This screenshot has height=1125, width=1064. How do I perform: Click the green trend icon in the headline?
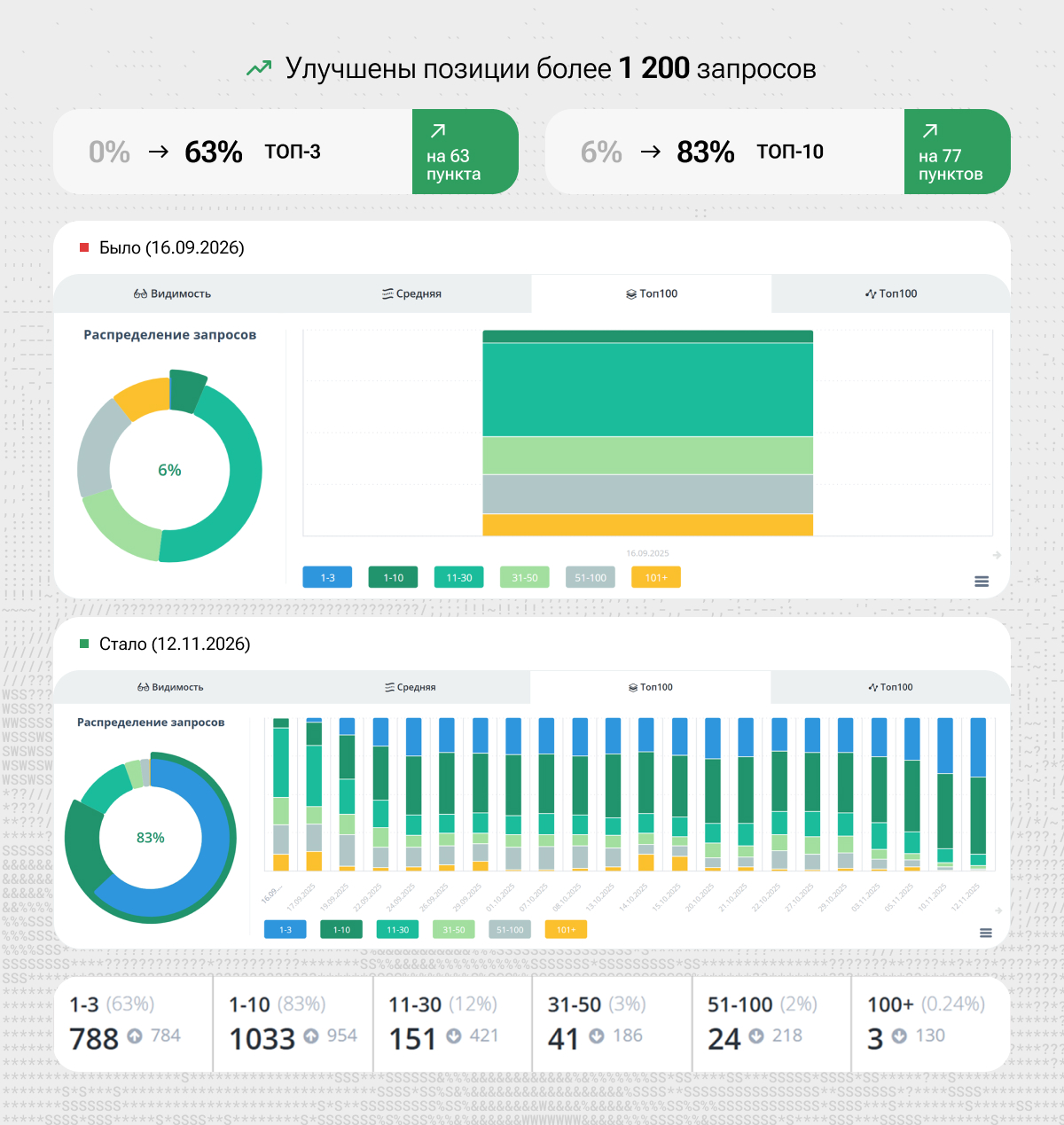259,68
